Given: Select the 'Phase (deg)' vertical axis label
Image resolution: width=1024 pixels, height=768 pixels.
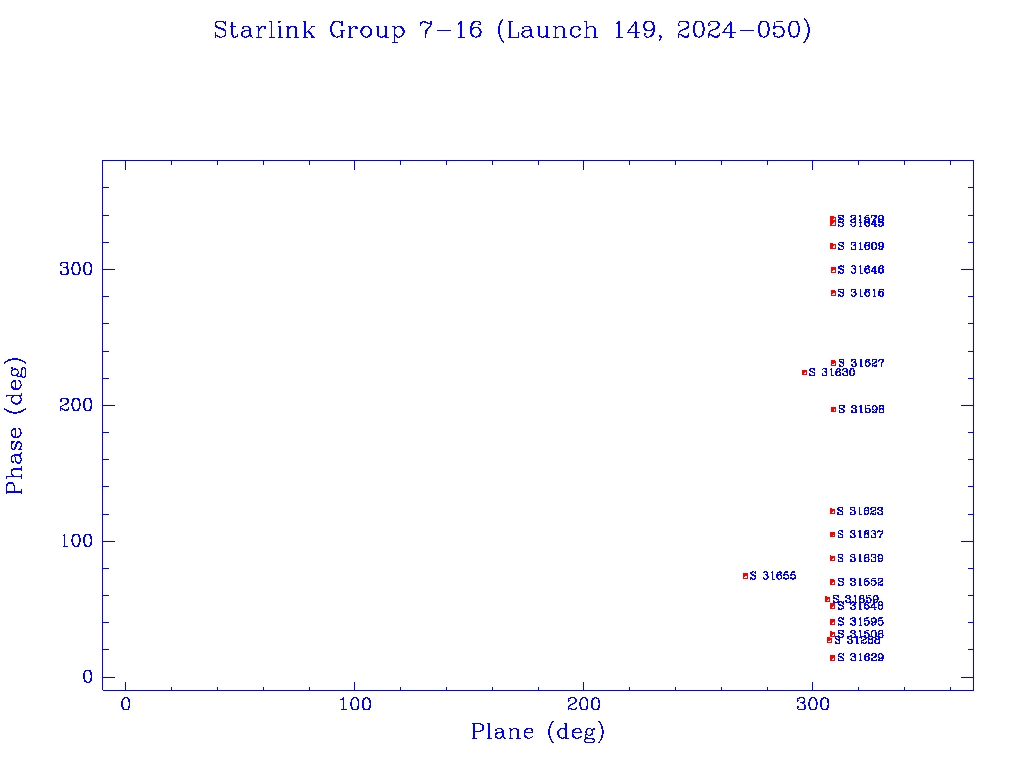Looking at the screenshot, I should pos(14,426).
